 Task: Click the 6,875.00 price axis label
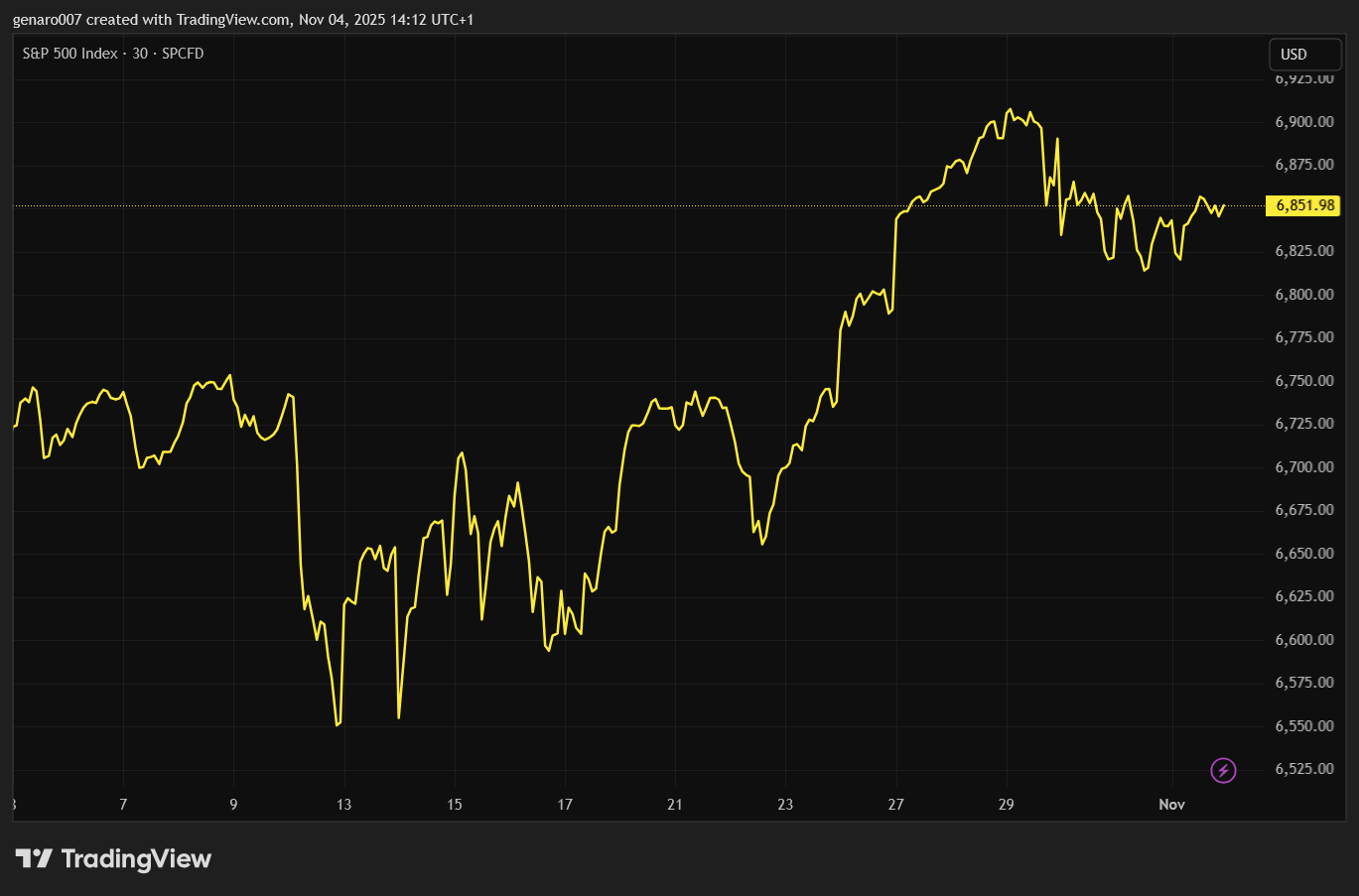tap(1304, 165)
